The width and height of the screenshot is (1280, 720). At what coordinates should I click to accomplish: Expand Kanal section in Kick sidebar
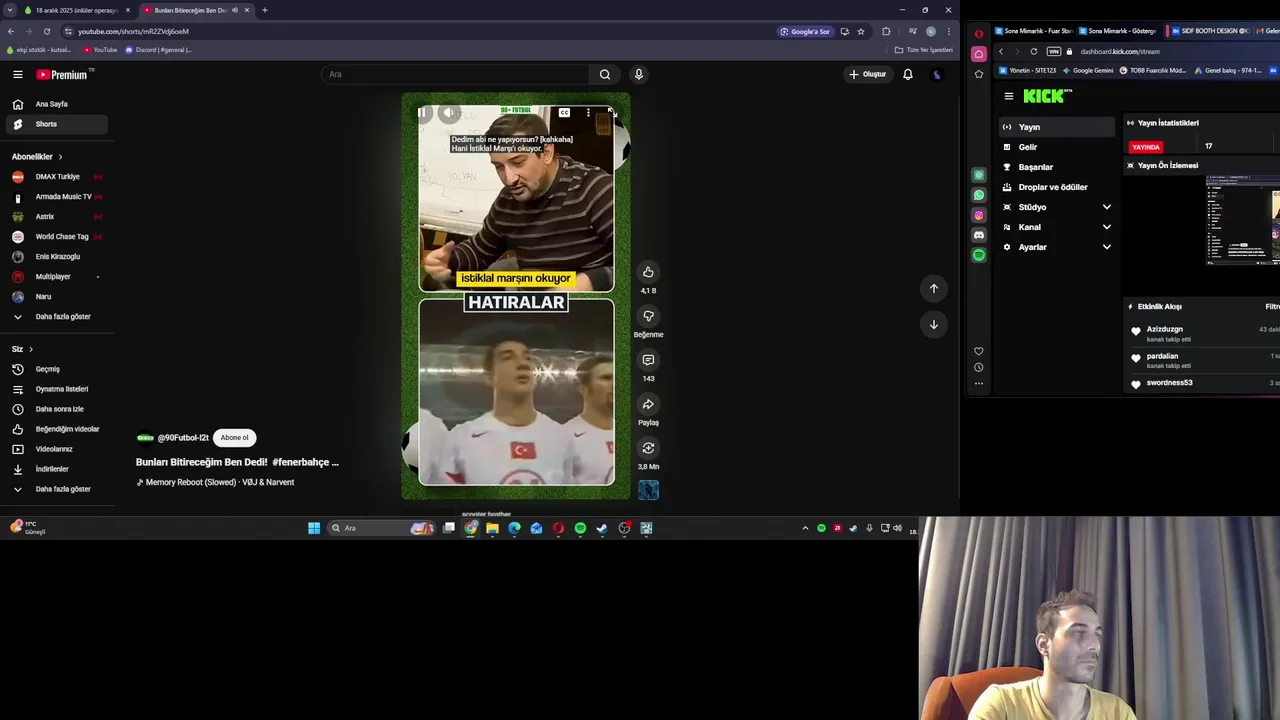pos(1106,227)
